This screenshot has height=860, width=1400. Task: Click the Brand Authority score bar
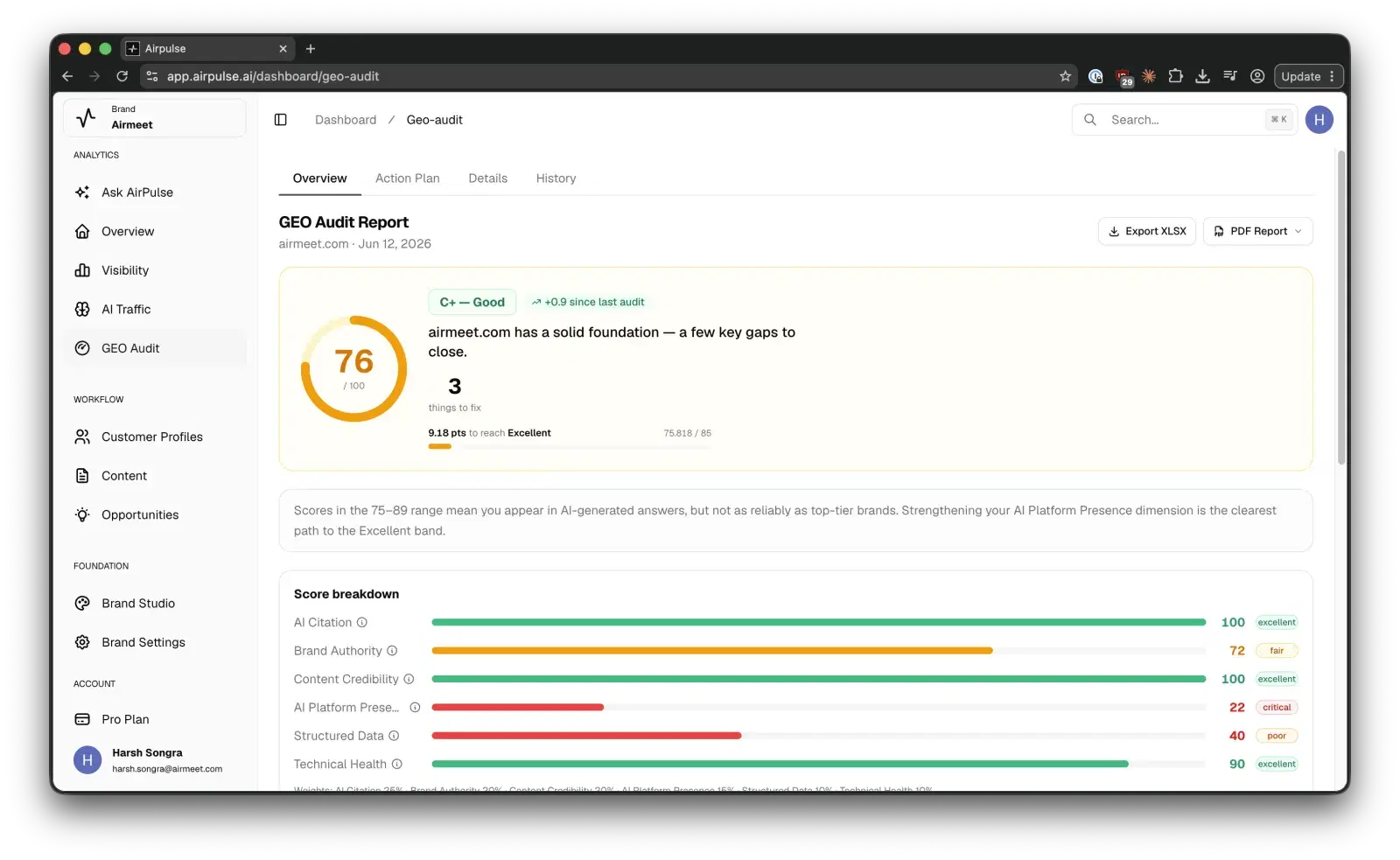[819, 651]
